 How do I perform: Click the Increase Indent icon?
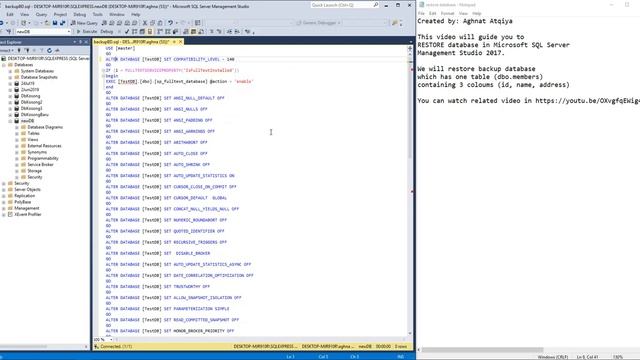pos(237,31)
